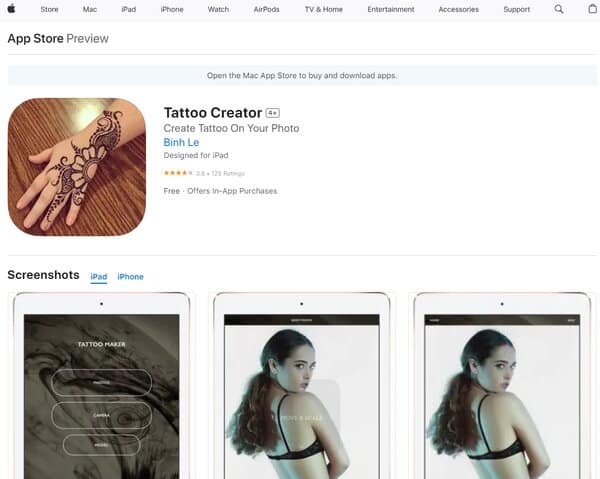Open the third iPad screenshot
The width and height of the screenshot is (600, 479).
(502, 385)
